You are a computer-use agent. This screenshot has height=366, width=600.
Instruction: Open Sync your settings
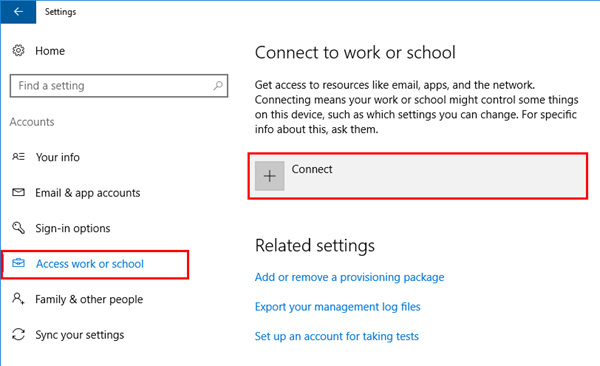80,335
